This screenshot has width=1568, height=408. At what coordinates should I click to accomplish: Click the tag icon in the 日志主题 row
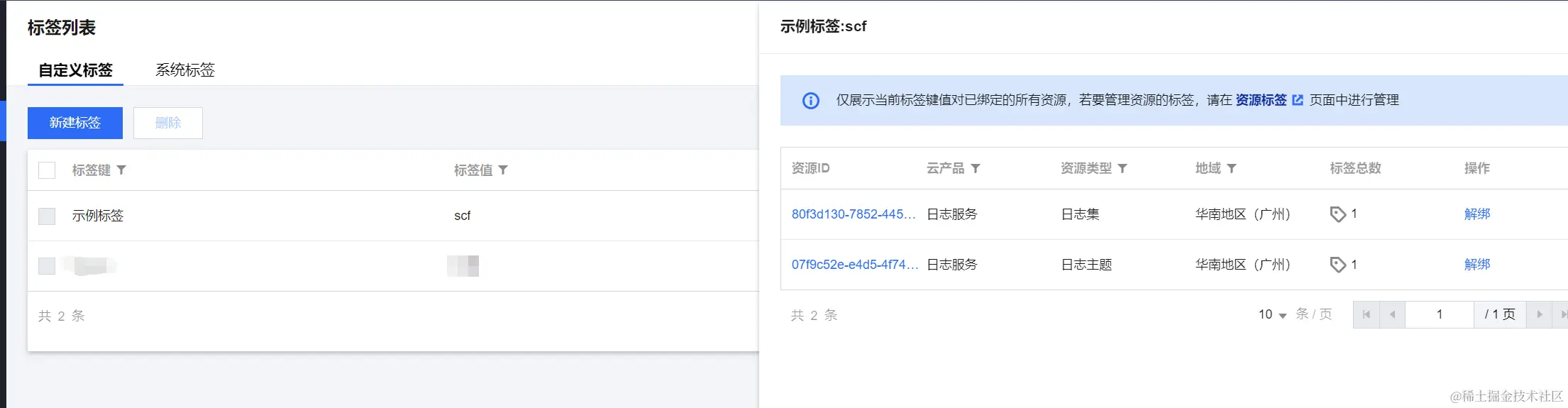(x=1337, y=265)
